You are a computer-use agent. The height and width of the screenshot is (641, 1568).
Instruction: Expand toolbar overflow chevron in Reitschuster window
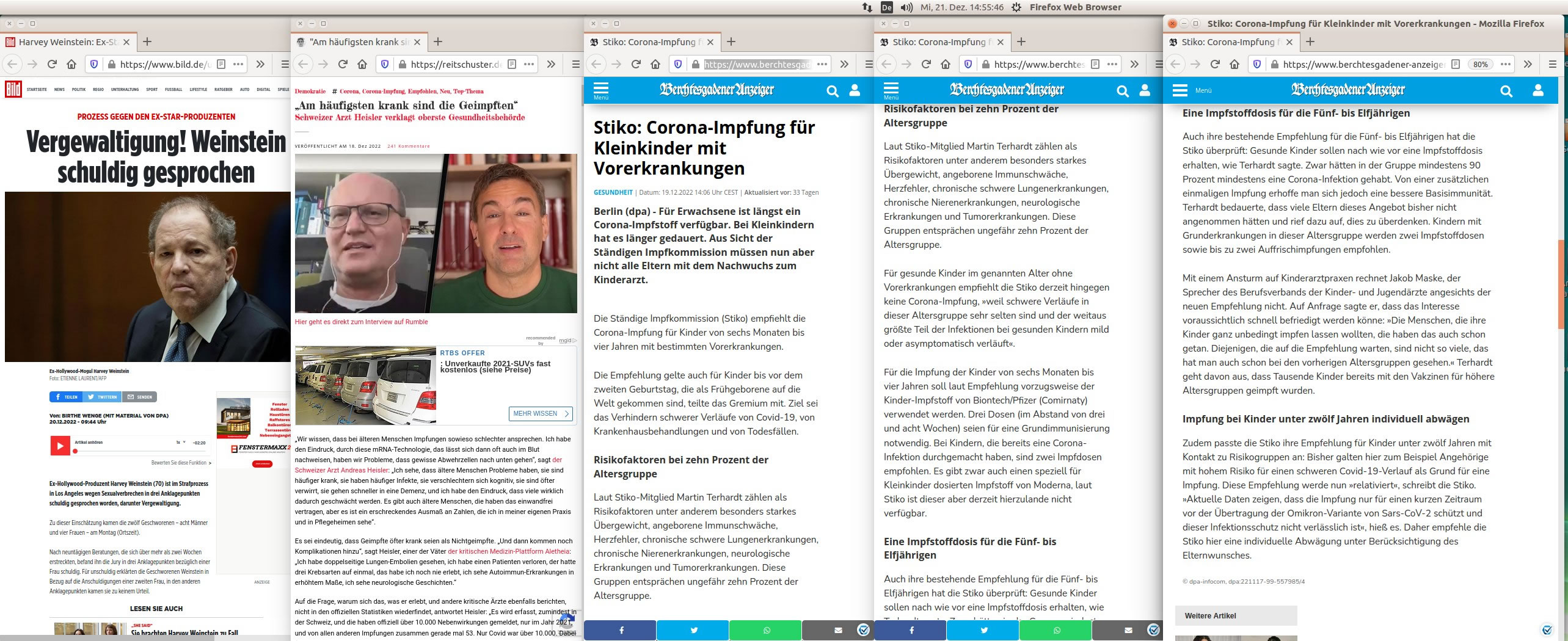pos(551,64)
